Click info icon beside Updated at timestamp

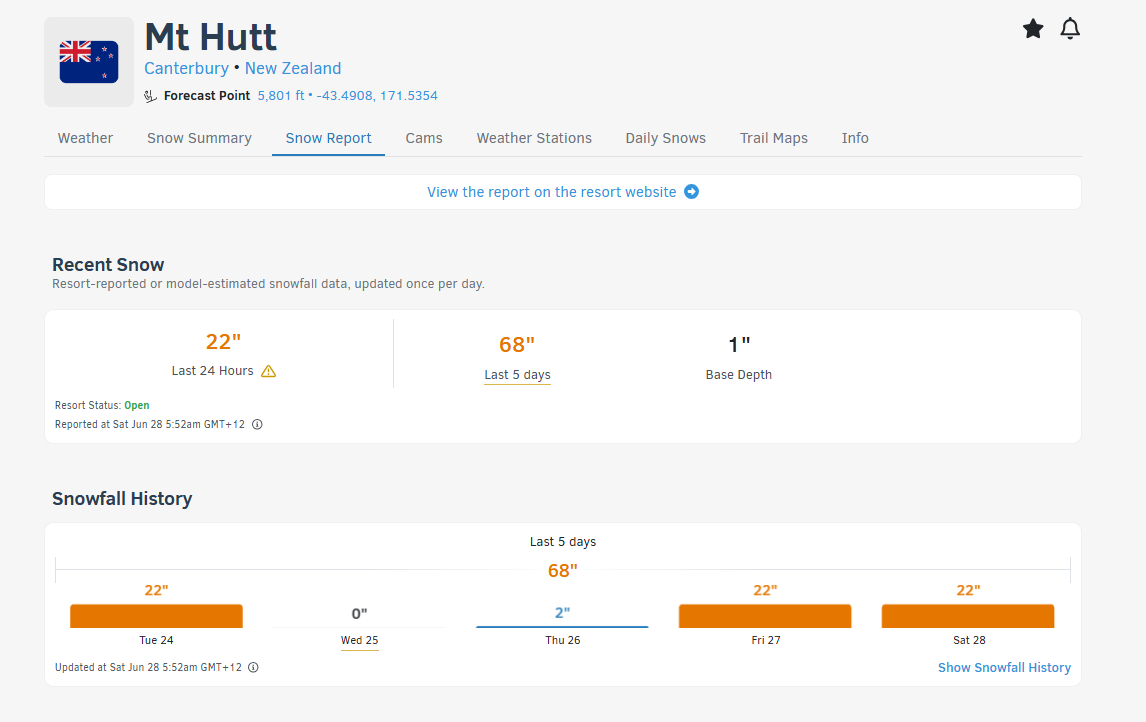[254, 667]
